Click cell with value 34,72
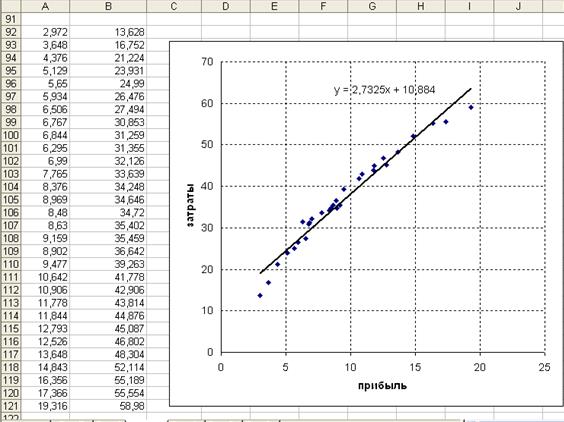Viewport: 564px width, 422px height. click(108, 213)
